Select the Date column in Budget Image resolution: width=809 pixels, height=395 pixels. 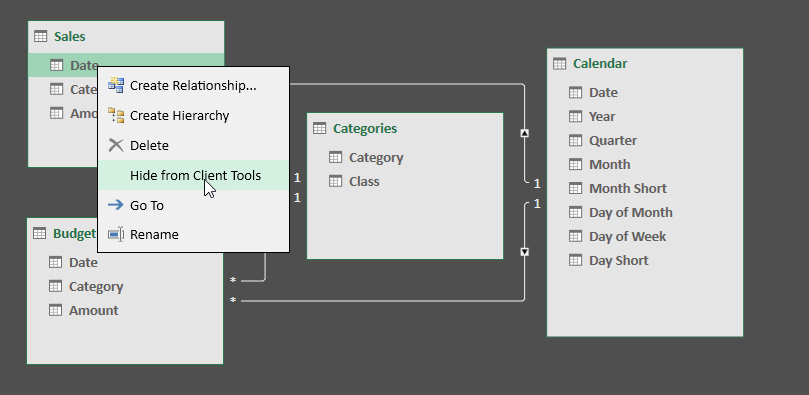pyautogui.click(x=83, y=262)
